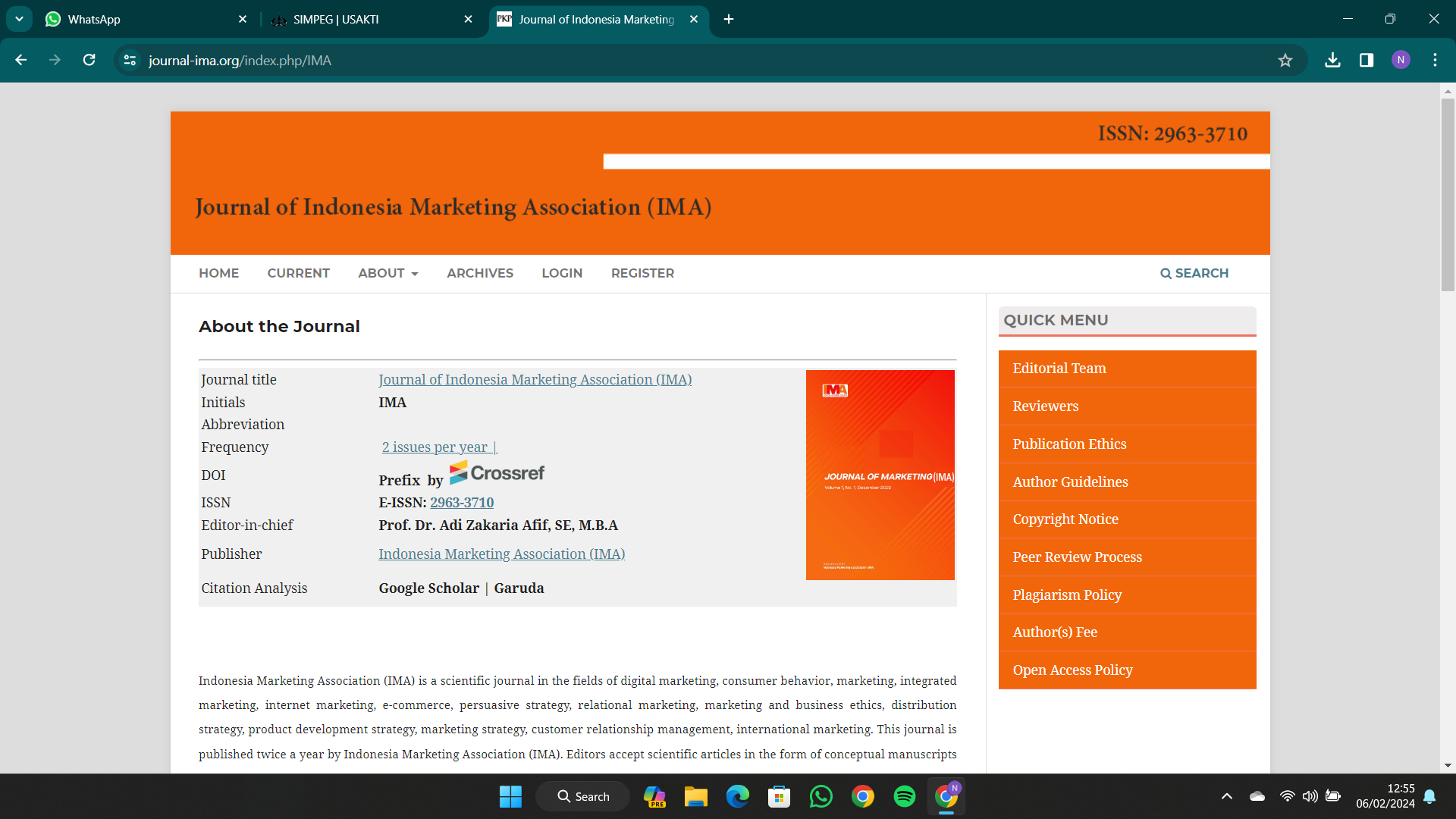The image size is (1456, 819).
Task: Open the Windows Start menu
Action: 510,796
